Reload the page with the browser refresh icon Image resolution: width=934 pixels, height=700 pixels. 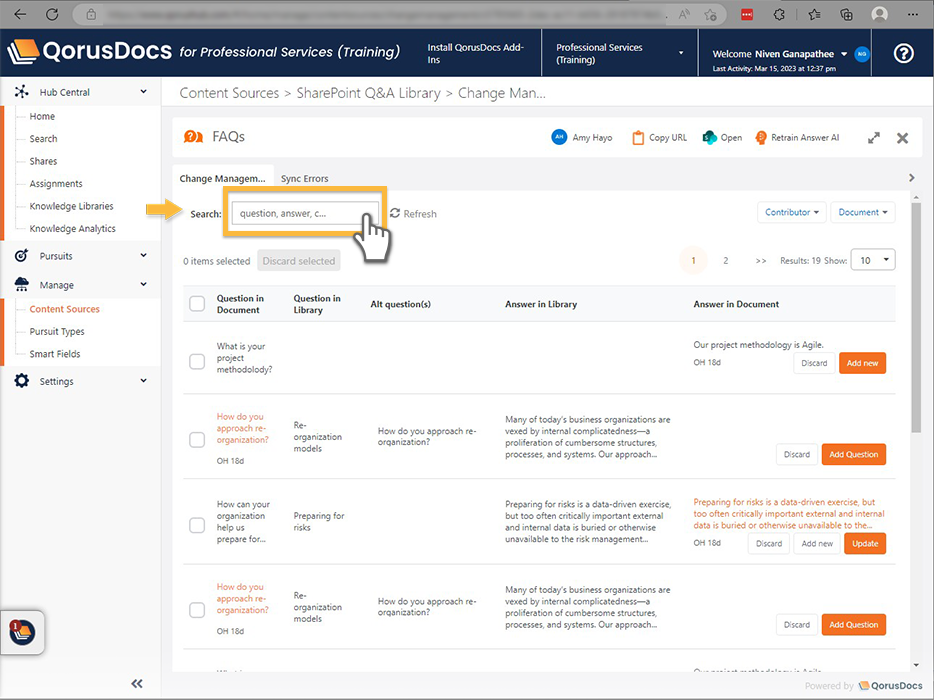click(x=52, y=14)
